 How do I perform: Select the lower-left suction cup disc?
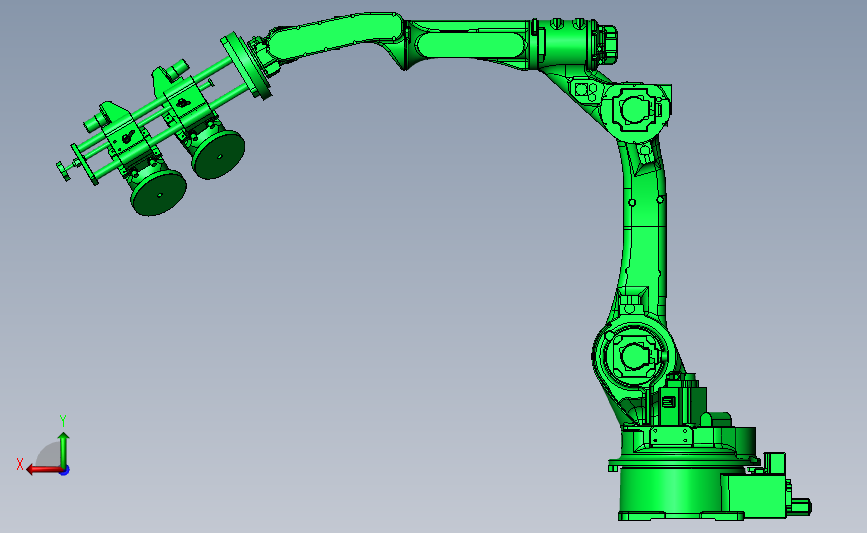(159, 193)
